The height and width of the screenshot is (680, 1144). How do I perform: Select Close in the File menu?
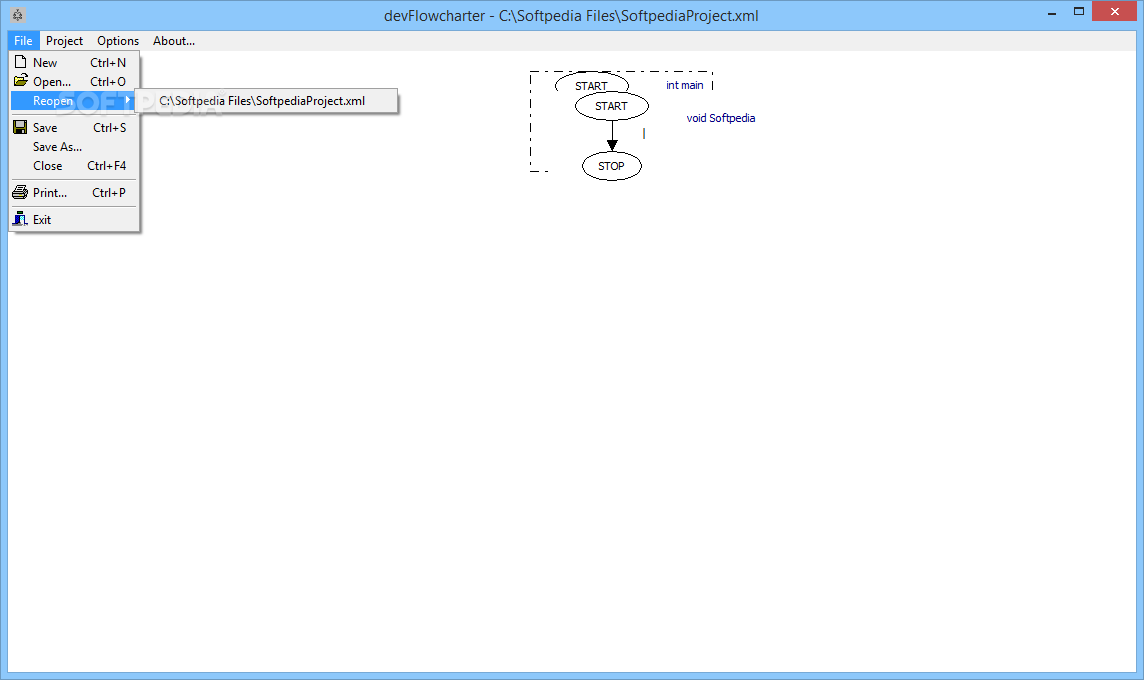pyautogui.click(x=74, y=166)
